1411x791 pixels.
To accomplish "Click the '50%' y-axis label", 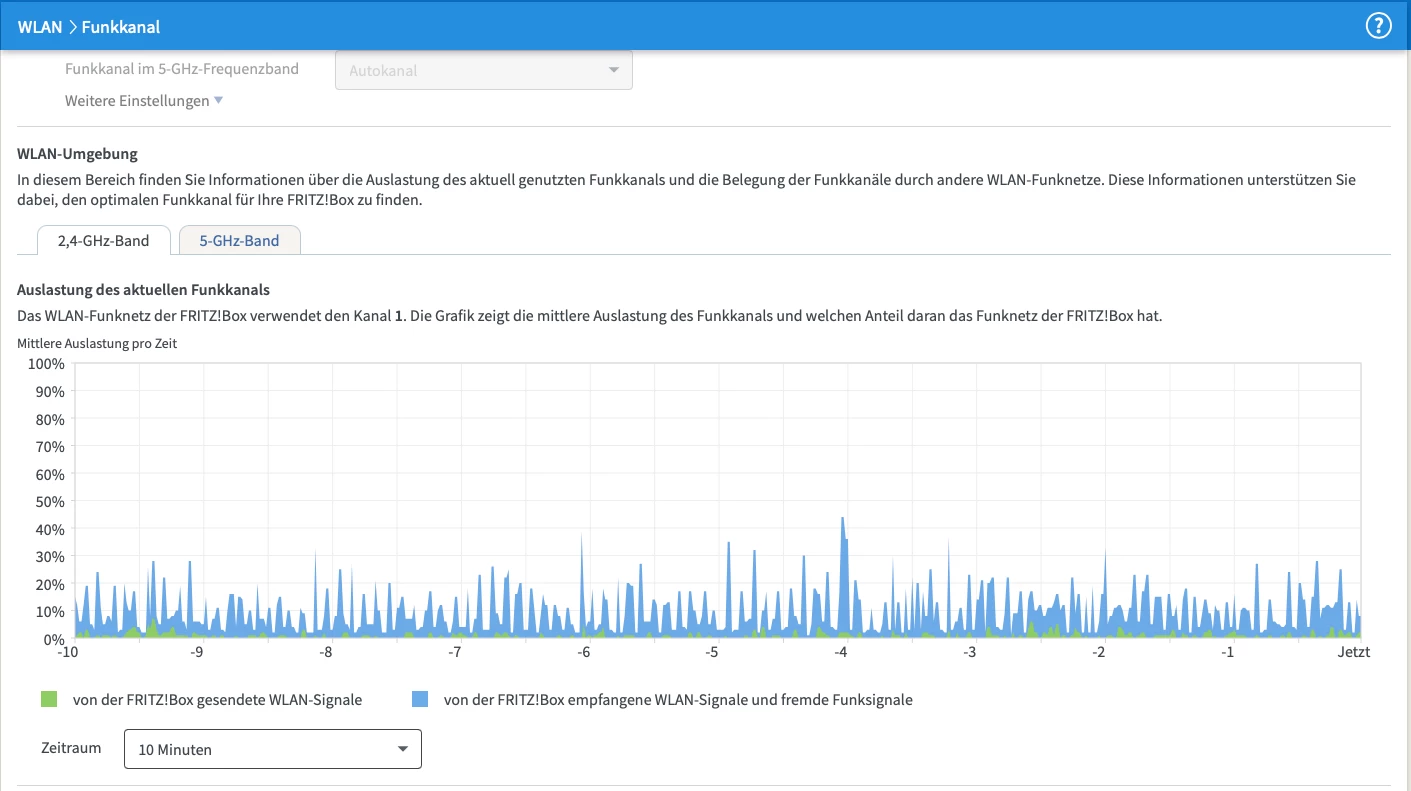I will (50, 501).
